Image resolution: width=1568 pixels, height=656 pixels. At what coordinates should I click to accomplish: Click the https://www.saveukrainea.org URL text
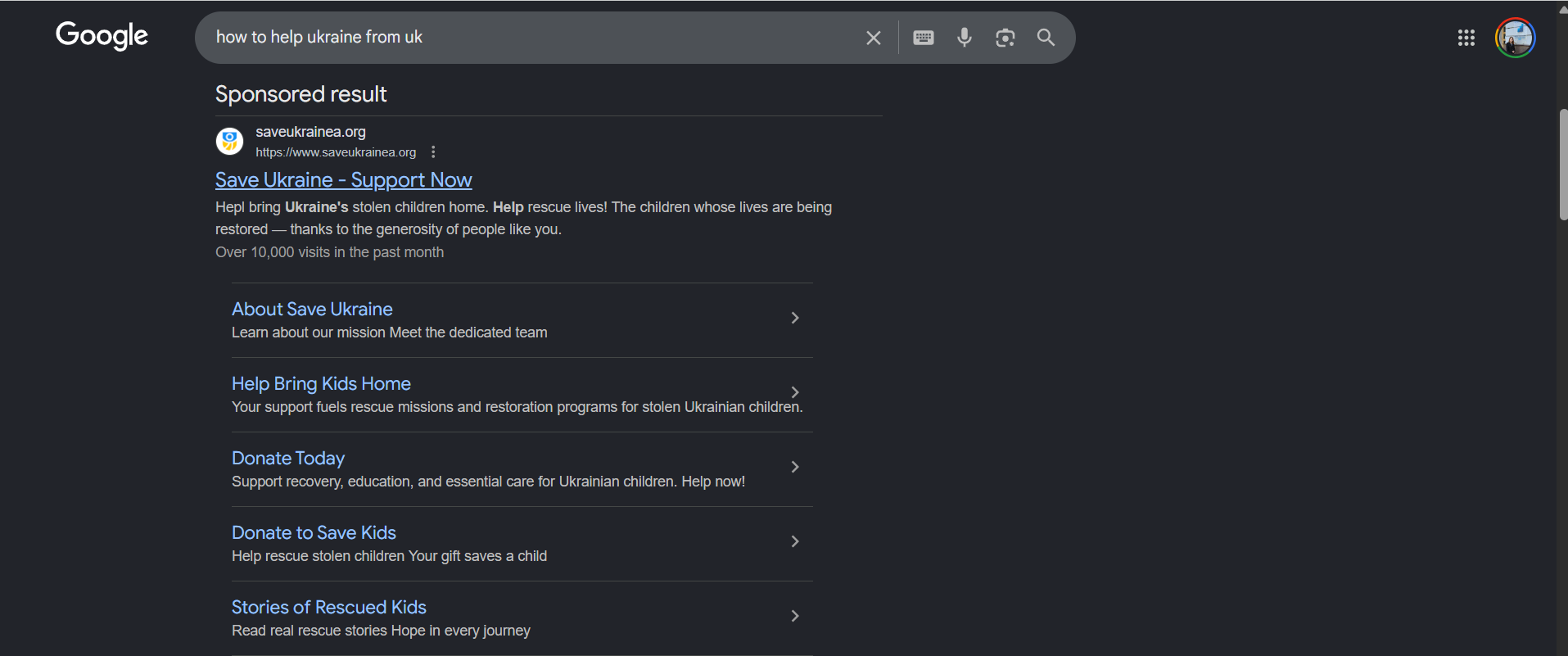(336, 152)
